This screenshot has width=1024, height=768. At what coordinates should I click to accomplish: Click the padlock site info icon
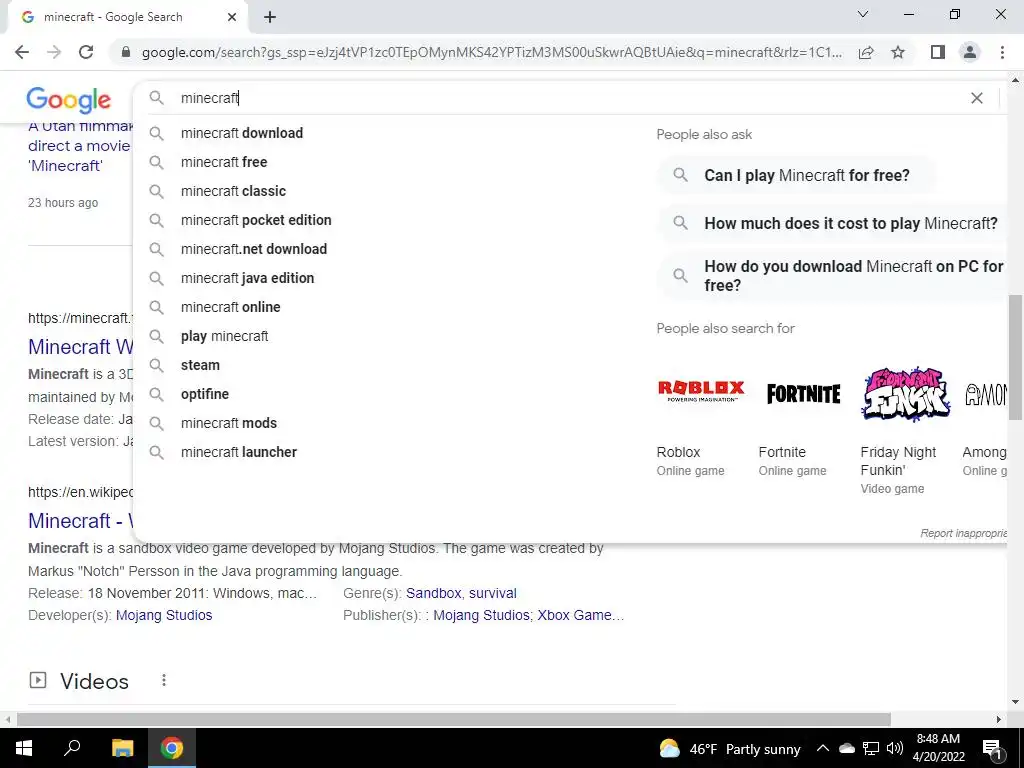[126, 52]
